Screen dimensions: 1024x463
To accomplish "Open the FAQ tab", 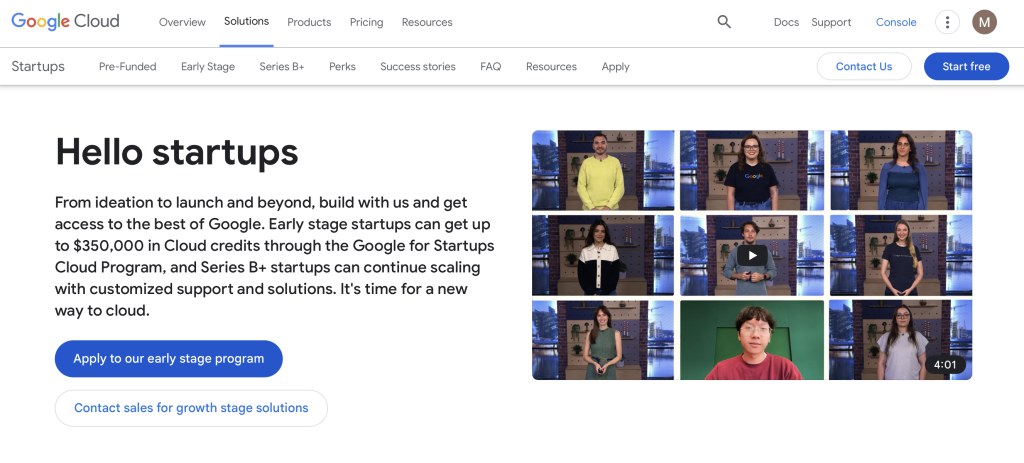I will click(x=490, y=67).
